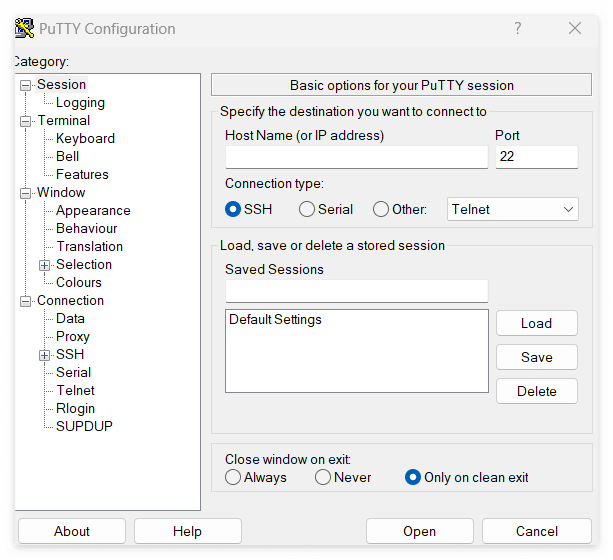The width and height of the screenshot is (613, 560).
Task: Select Window category in tree
Action: pos(61,192)
